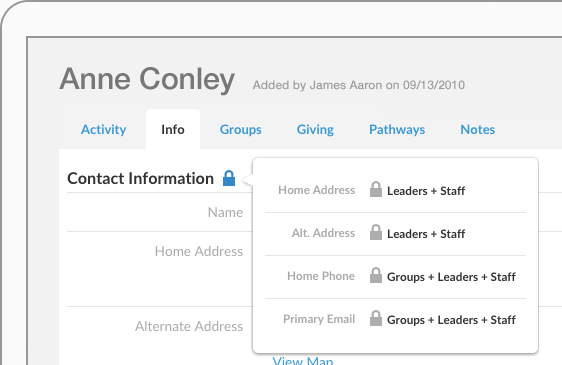Screen dimensions: 562x365
Task: Click the lock icon beside Alt. Address
Action: pos(376,232)
